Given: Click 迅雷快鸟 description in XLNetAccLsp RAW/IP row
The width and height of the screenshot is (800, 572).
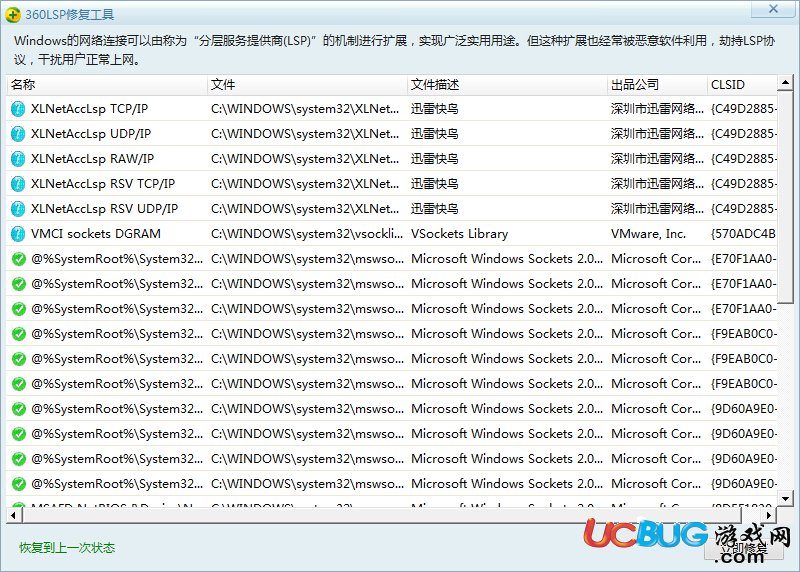Looking at the screenshot, I should point(435,159).
